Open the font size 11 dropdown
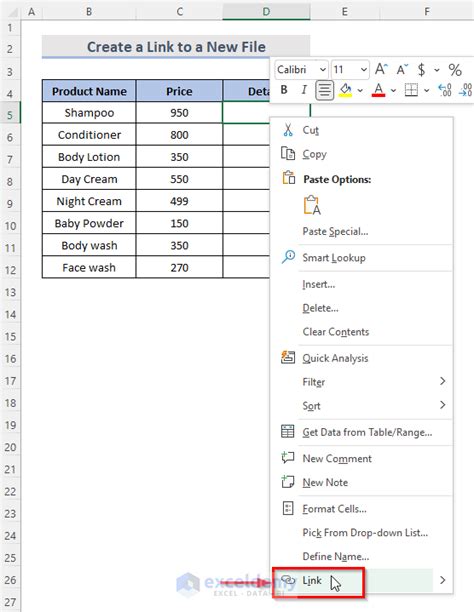The image size is (474, 612). point(364,70)
